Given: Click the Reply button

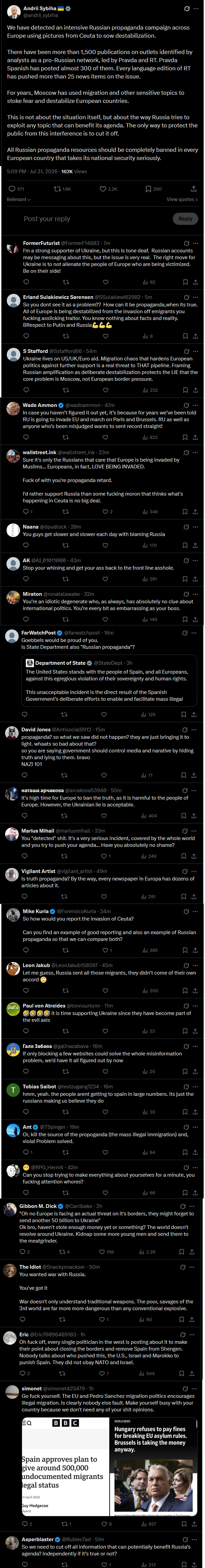Looking at the screenshot, I should click(x=185, y=218).
